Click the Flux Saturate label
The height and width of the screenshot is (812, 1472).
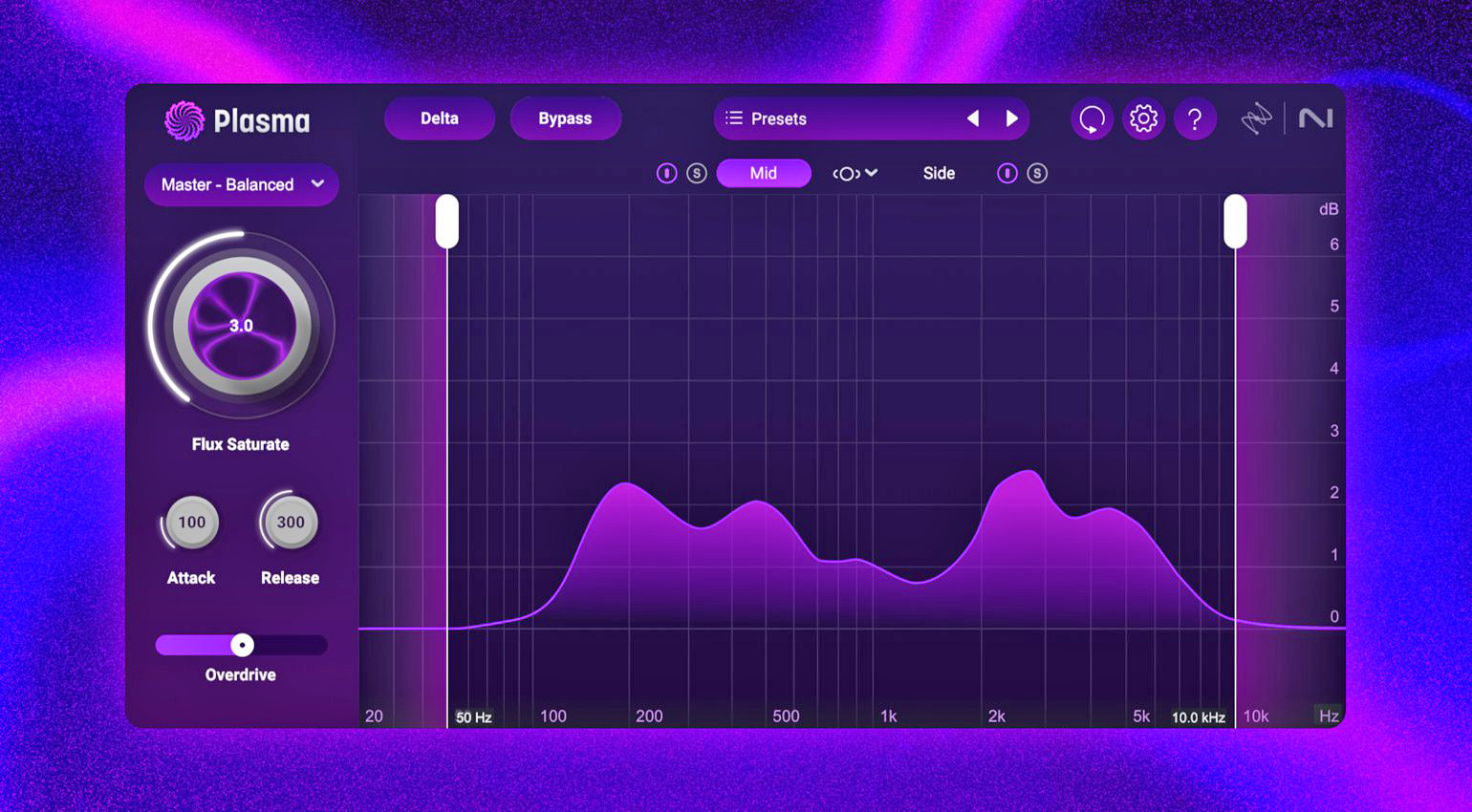click(x=240, y=444)
